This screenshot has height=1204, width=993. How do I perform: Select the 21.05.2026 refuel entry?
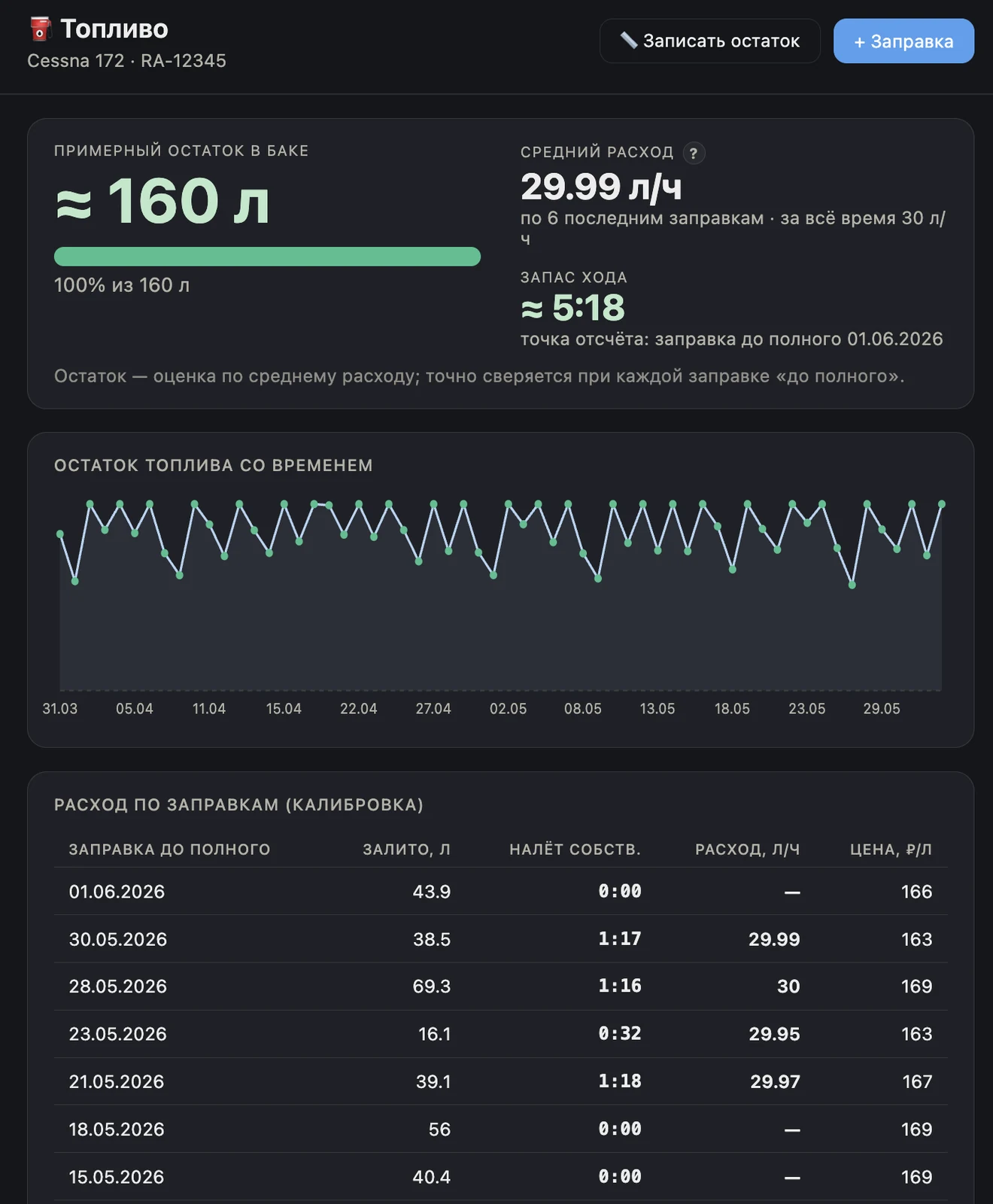tap(500, 1081)
